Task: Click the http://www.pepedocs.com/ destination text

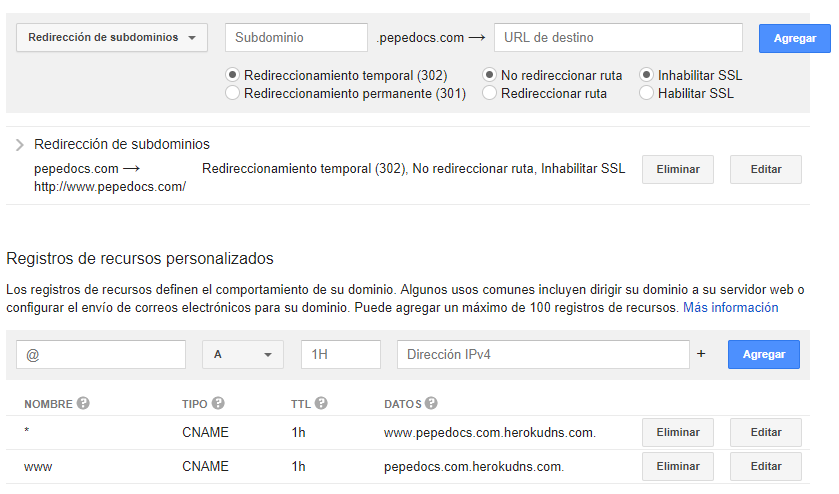Action: pyautogui.click(x=110, y=187)
